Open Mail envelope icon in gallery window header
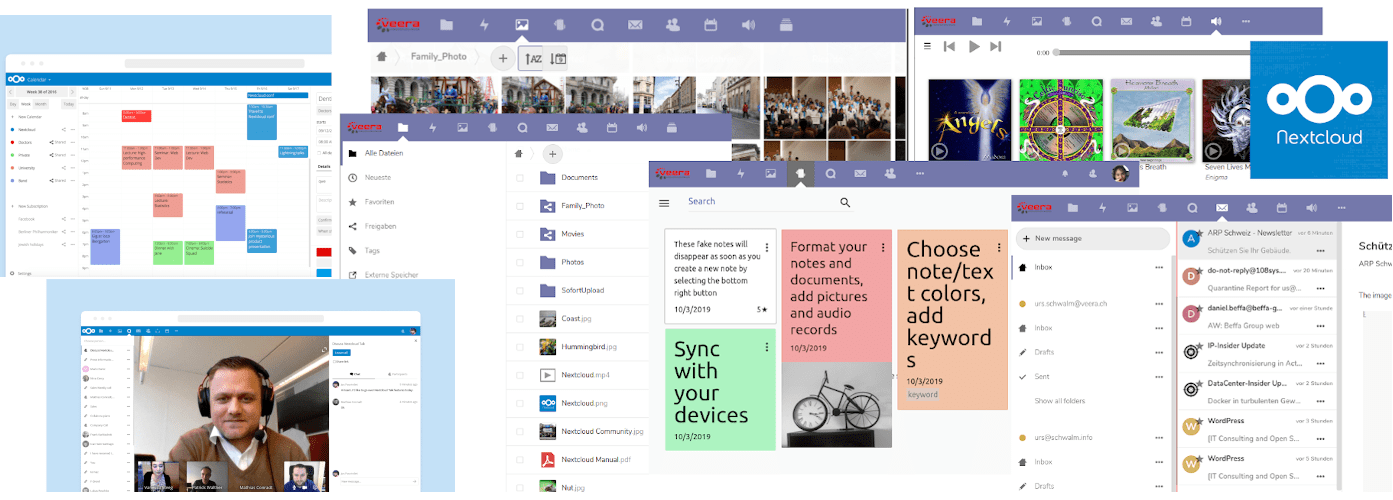The width and height of the screenshot is (1393, 500). coord(634,24)
